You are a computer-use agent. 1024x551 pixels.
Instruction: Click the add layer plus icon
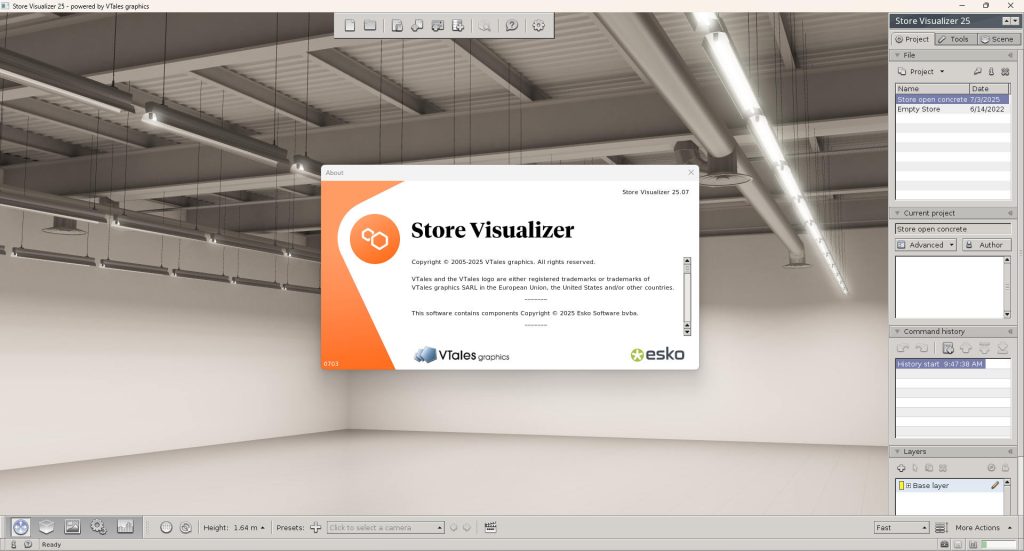(x=901, y=468)
